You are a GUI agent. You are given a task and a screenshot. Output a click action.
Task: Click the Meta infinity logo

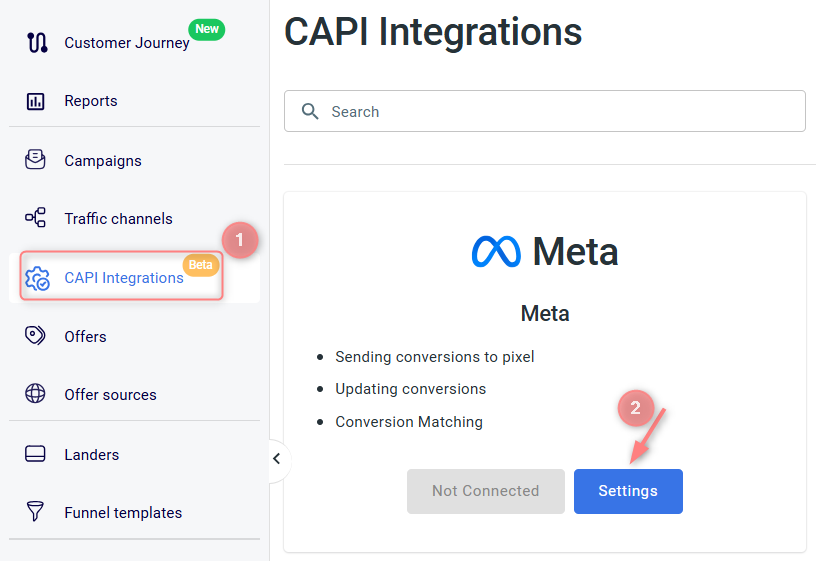[496, 252]
